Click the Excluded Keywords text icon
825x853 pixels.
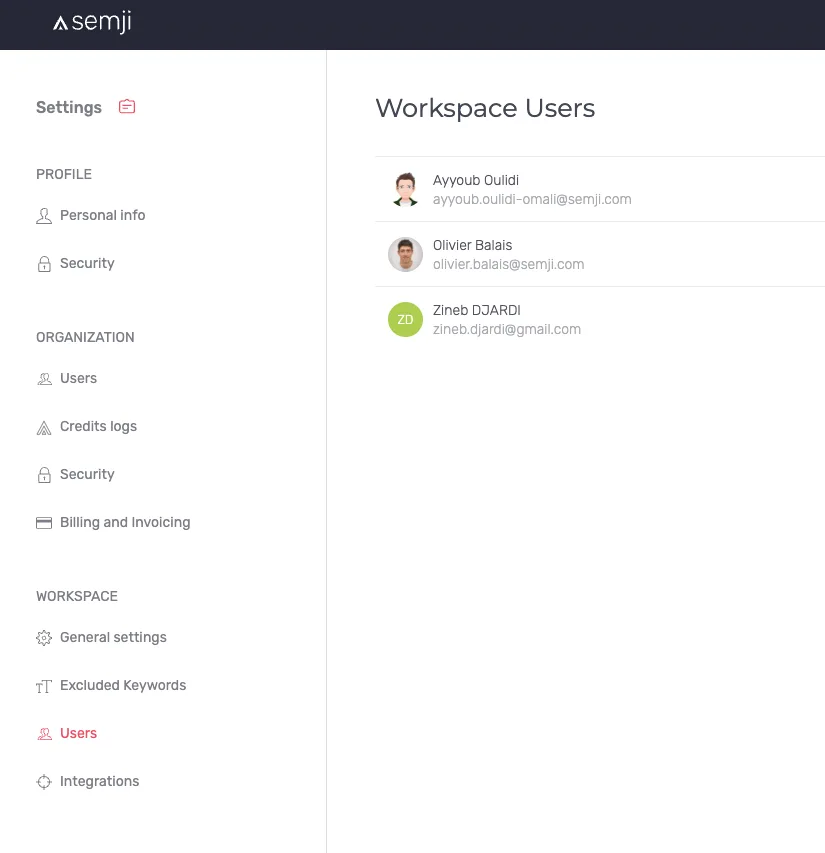pos(44,687)
